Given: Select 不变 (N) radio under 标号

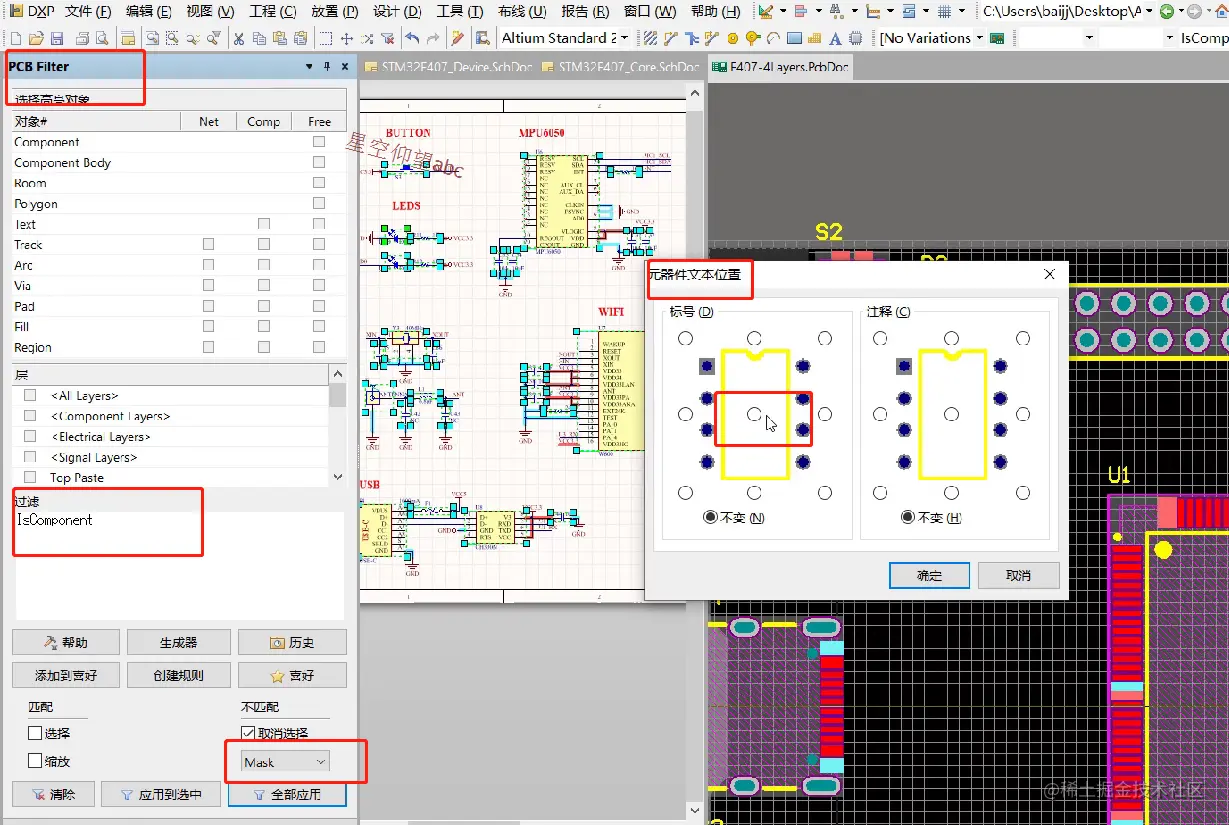Looking at the screenshot, I should coord(710,517).
